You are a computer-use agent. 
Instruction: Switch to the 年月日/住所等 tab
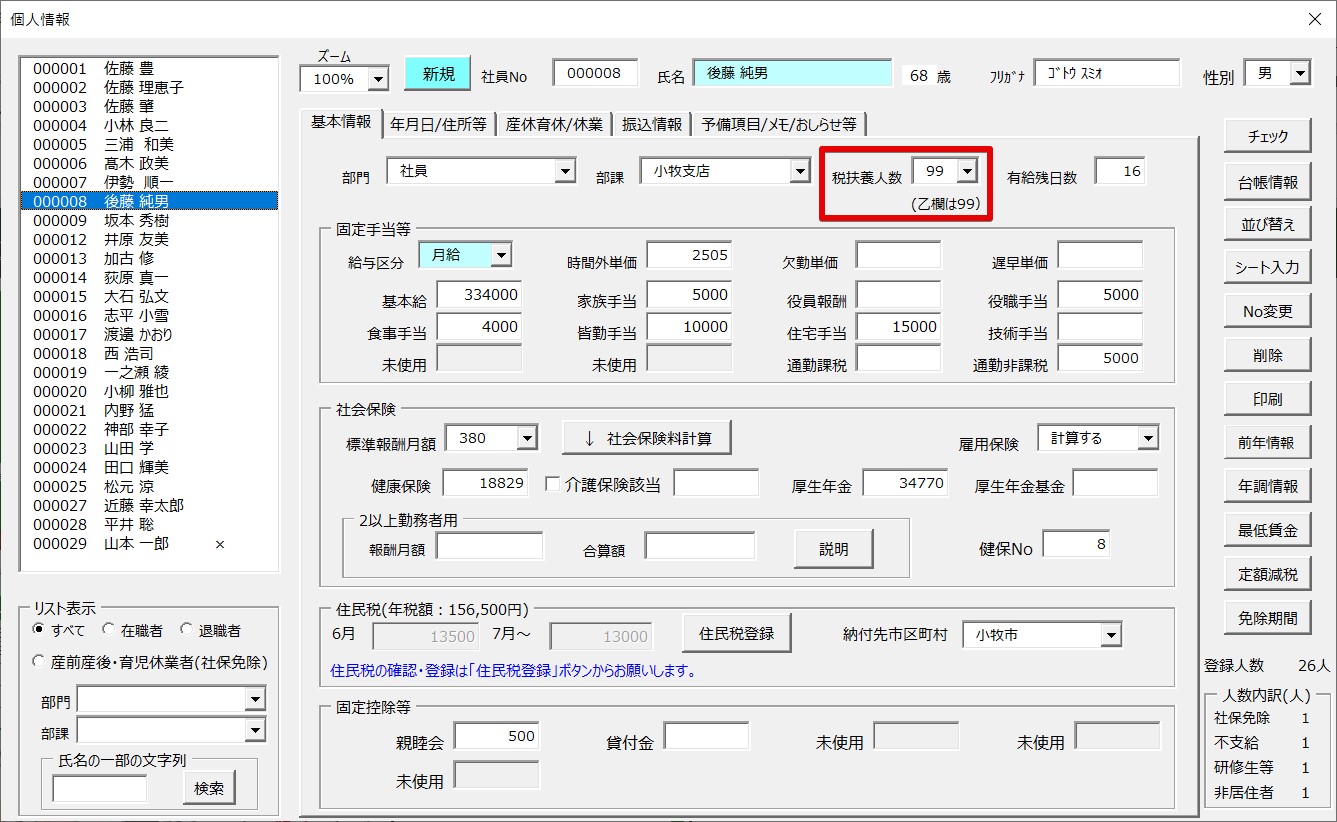coord(438,124)
